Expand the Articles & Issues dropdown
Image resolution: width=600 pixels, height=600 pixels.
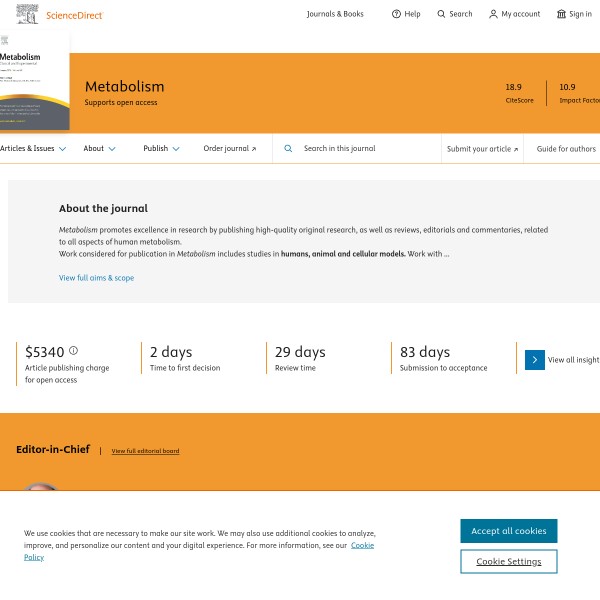click(x=33, y=149)
